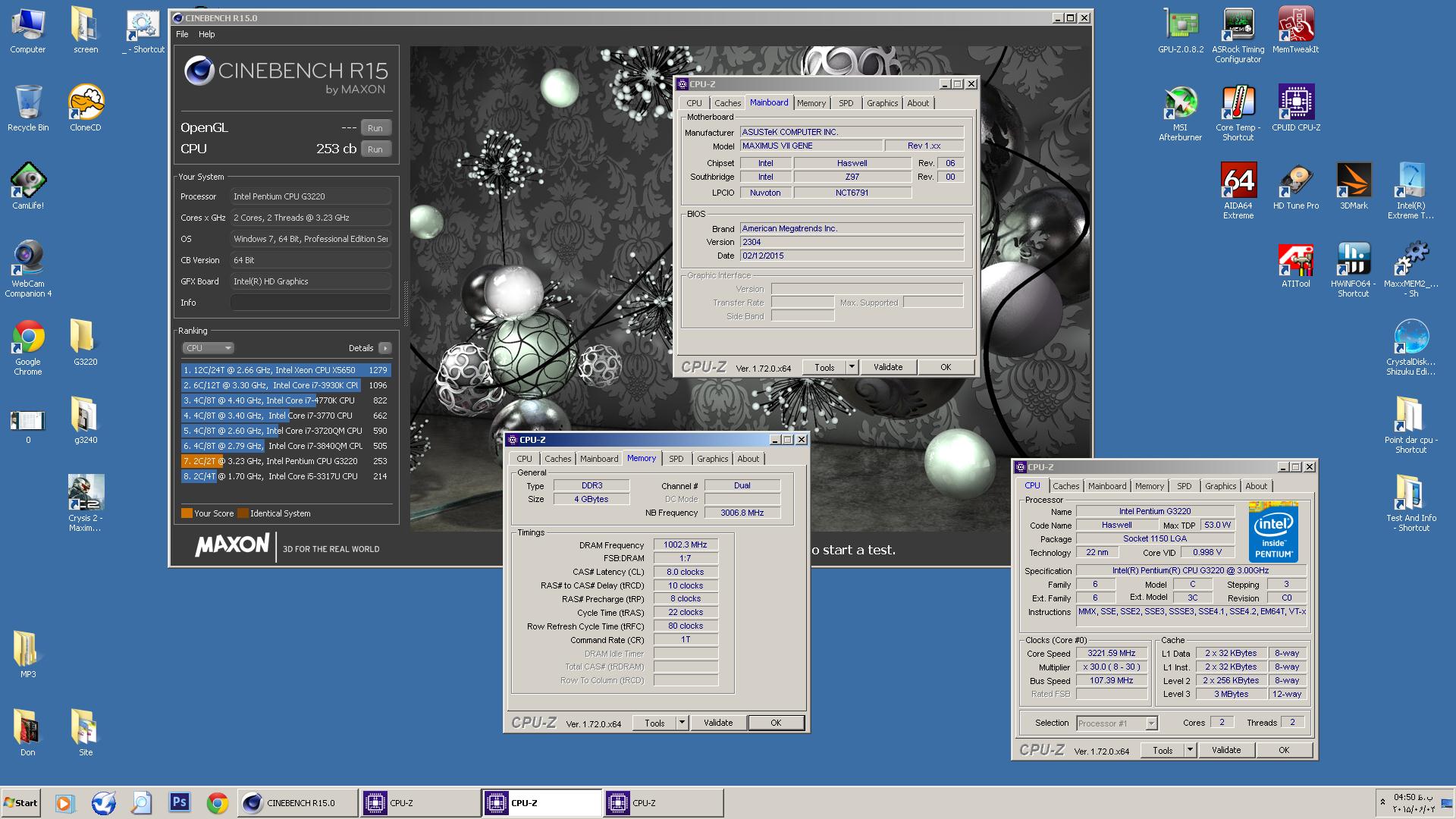This screenshot has height=819, width=1456.
Task: Open the g3240 desktop folder
Action: 86,421
